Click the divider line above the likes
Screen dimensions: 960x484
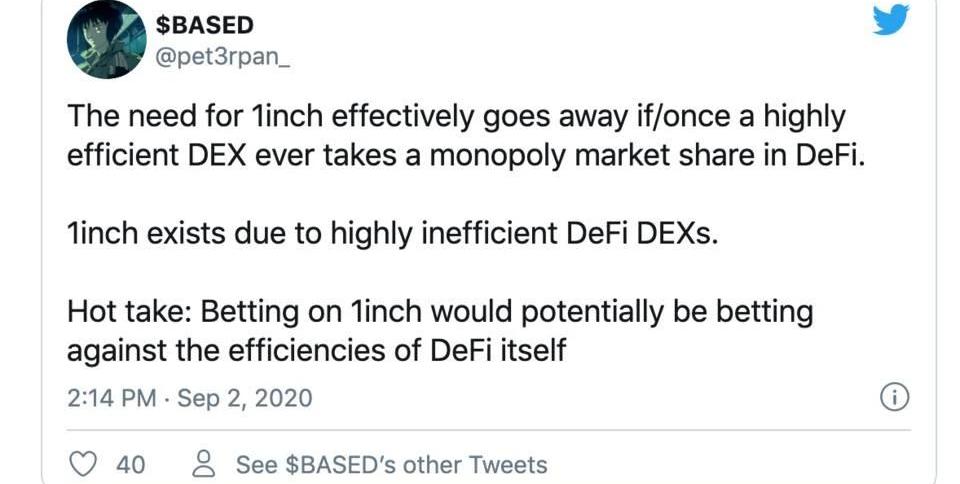point(489,430)
